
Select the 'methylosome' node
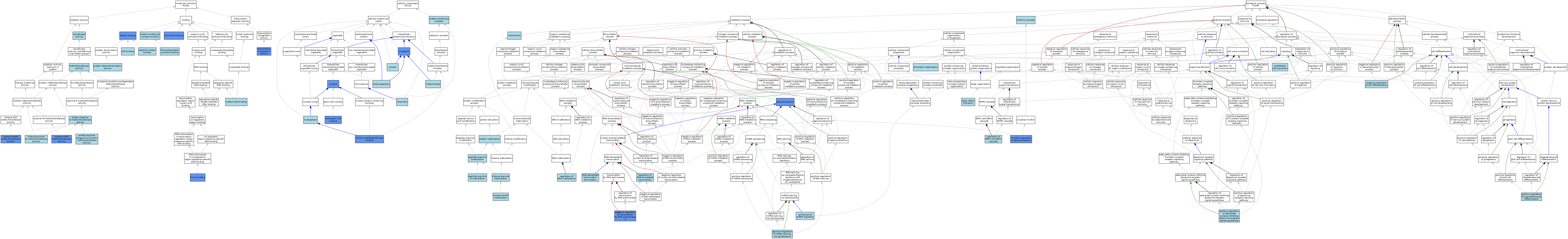(x=433, y=84)
